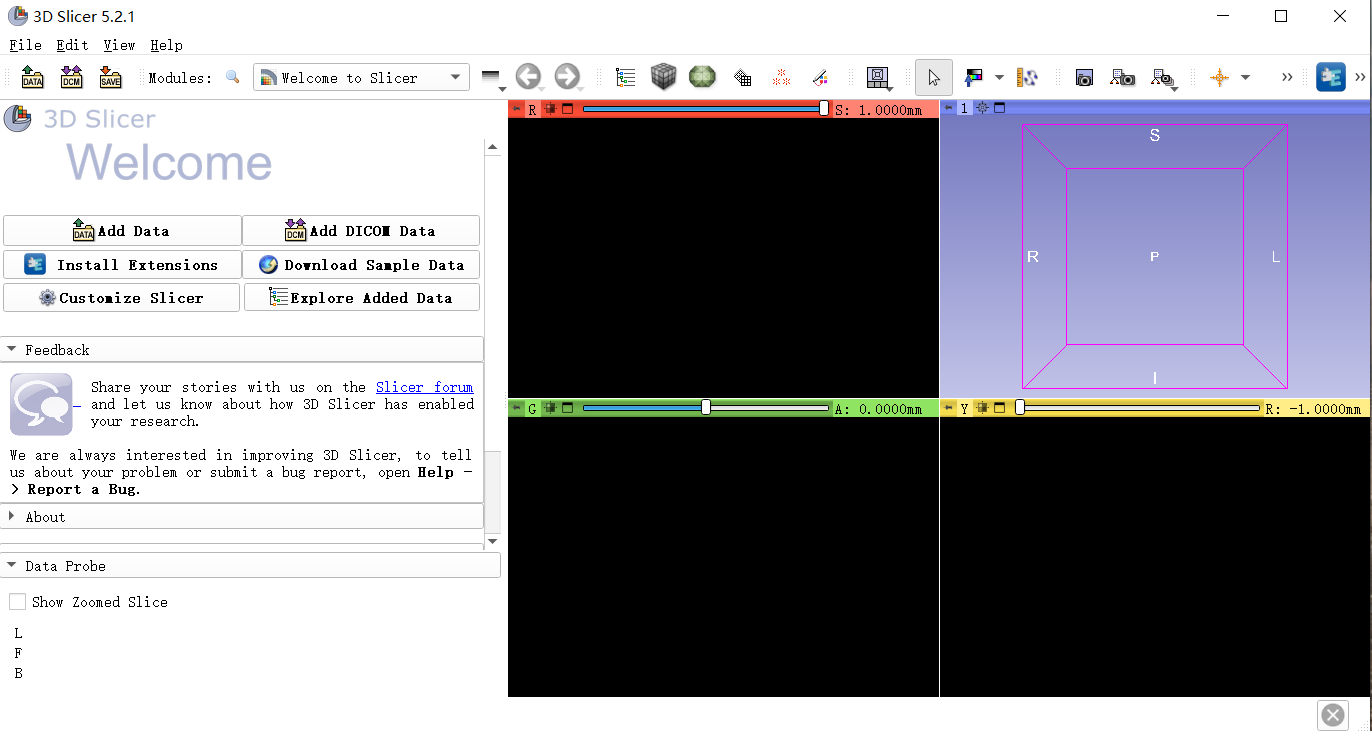Click the Customize Slicer button
This screenshot has width=1372, height=731.
(121, 298)
